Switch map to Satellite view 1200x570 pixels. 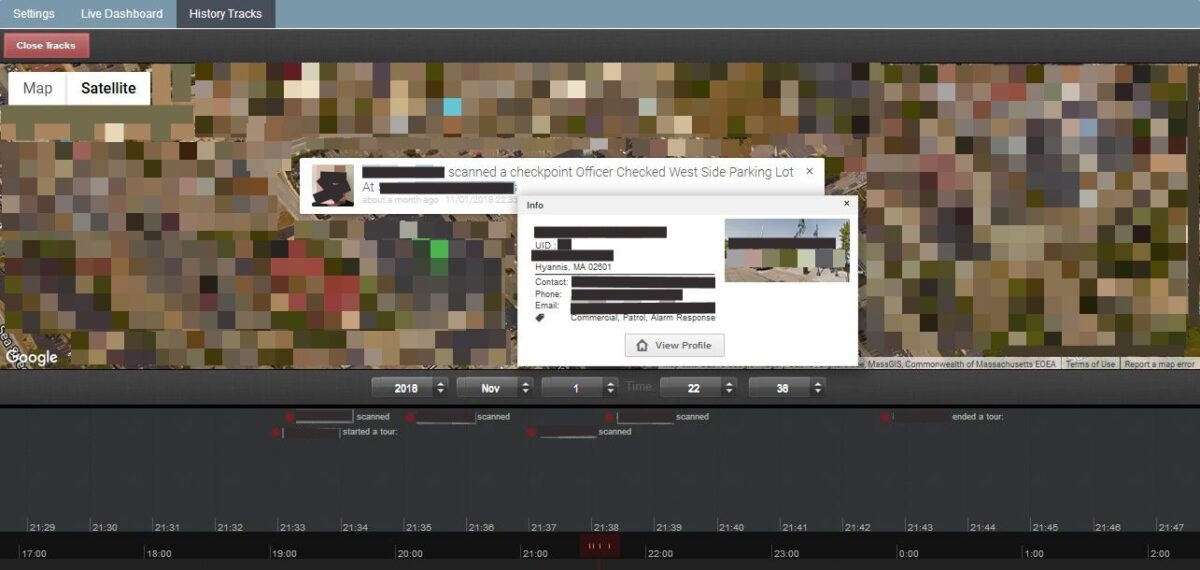(108, 89)
